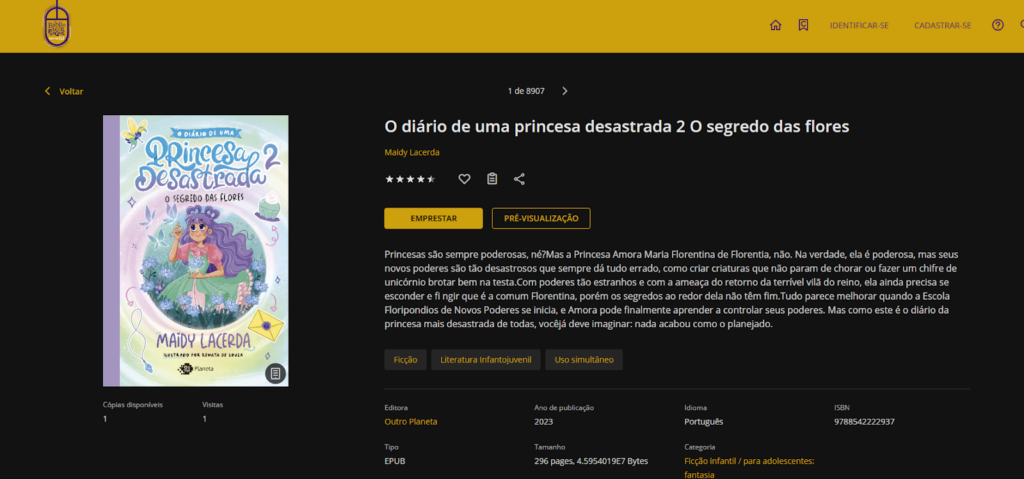Go to the home page icon
The width and height of the screenshot is (1024, 479).
tap(775, 25)
